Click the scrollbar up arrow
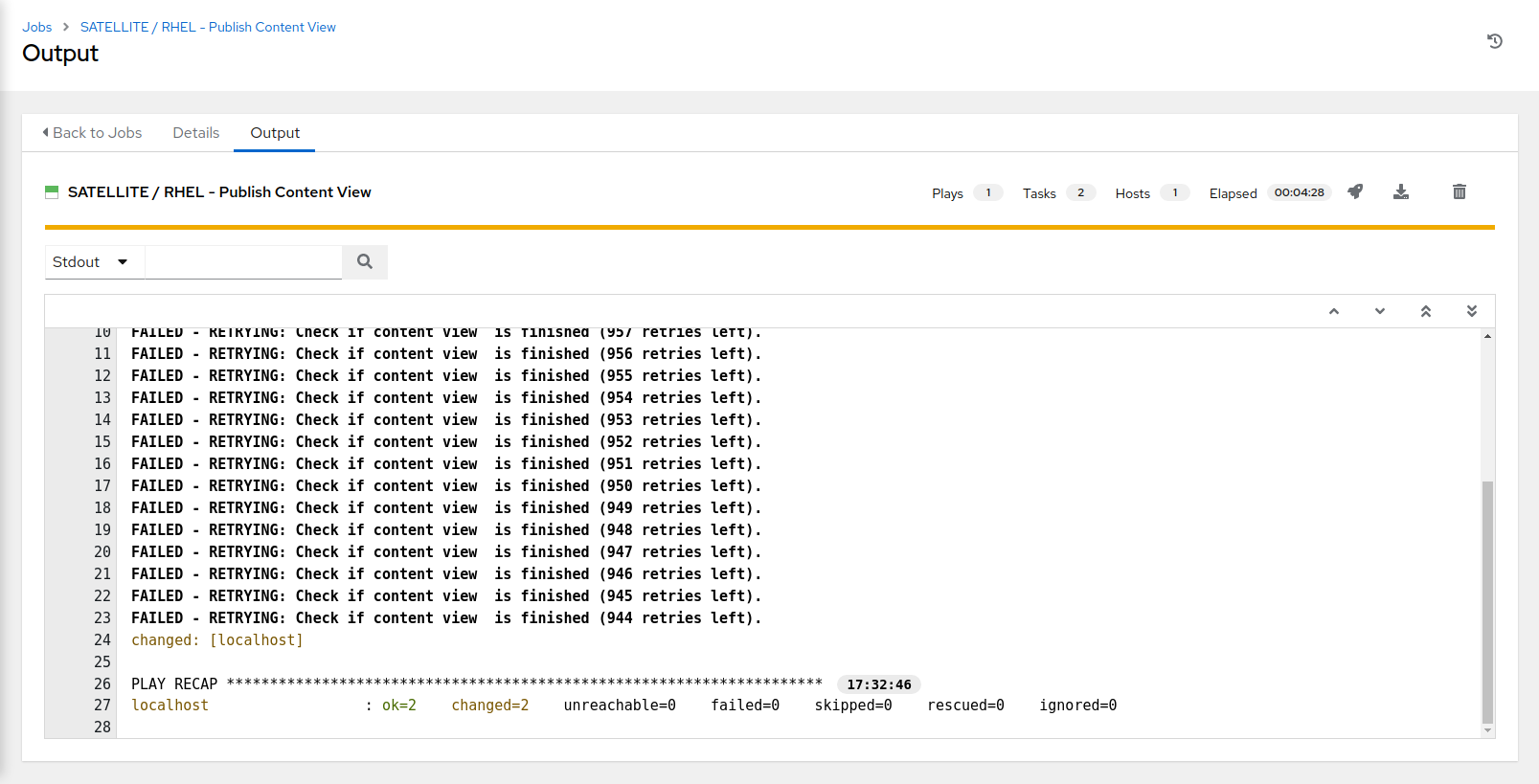The image size is (1539, 784). (1487, 336)
